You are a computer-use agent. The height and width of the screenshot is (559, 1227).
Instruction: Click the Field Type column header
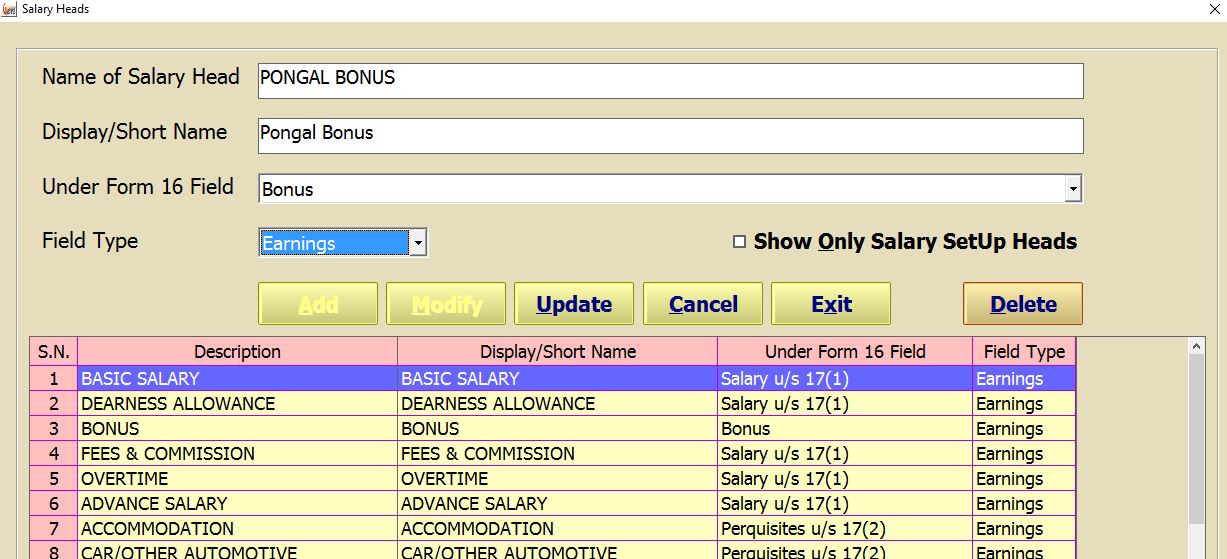[x=1024, y=351]
